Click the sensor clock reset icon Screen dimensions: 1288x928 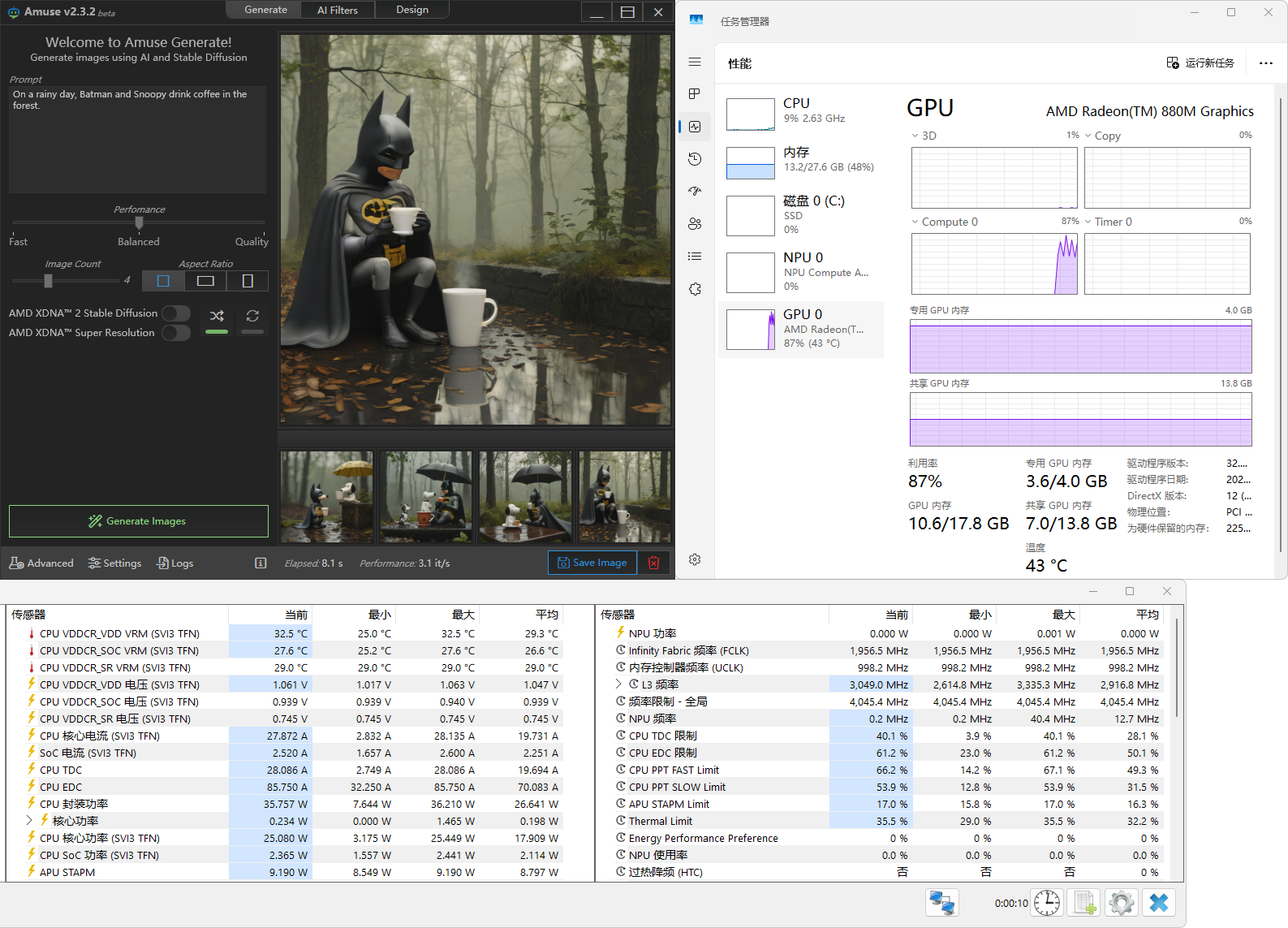(1046, 903)
